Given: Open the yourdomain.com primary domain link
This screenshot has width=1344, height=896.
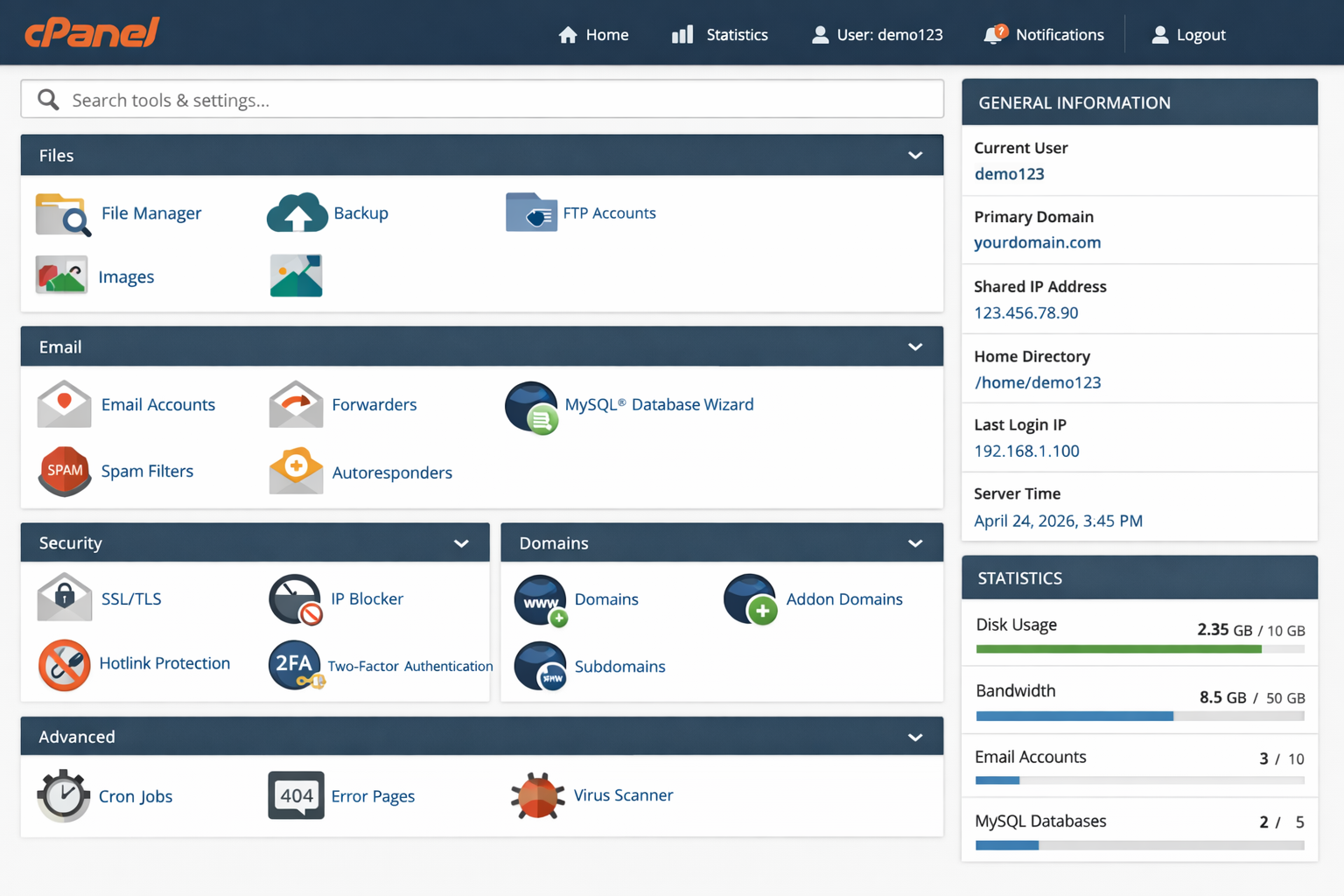Looking at the screenshot, I should [1037, 242].
